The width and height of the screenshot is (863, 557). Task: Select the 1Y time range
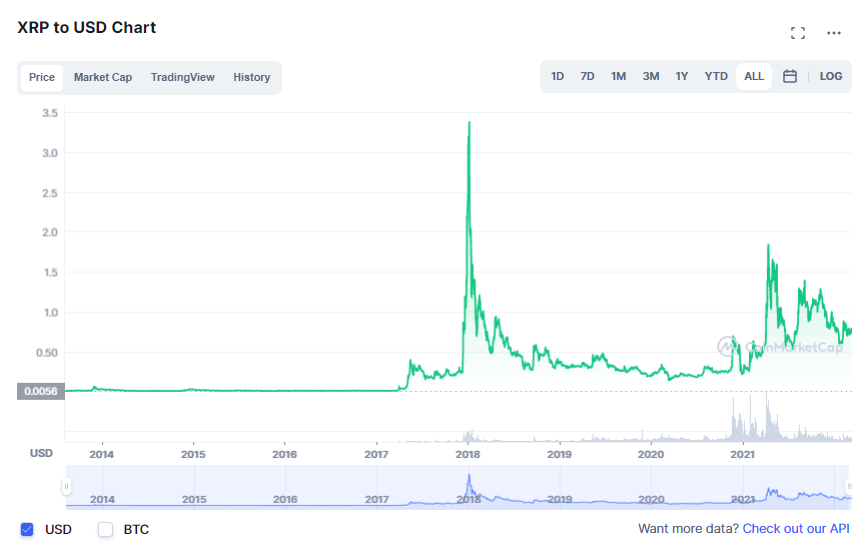tap(682, 77)
